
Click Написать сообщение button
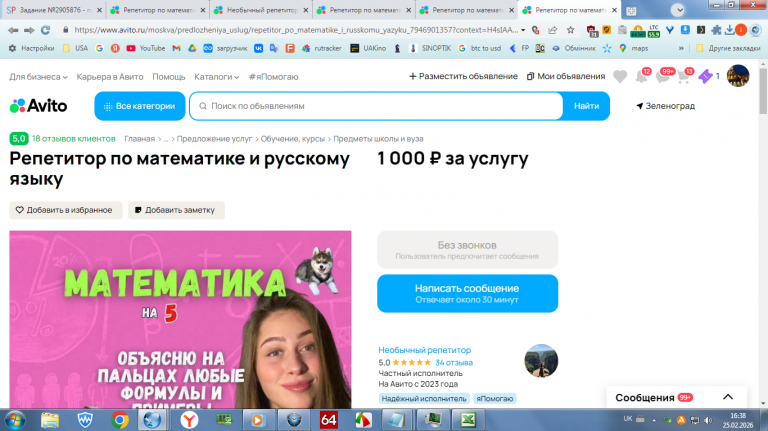[x=467, y=293]
